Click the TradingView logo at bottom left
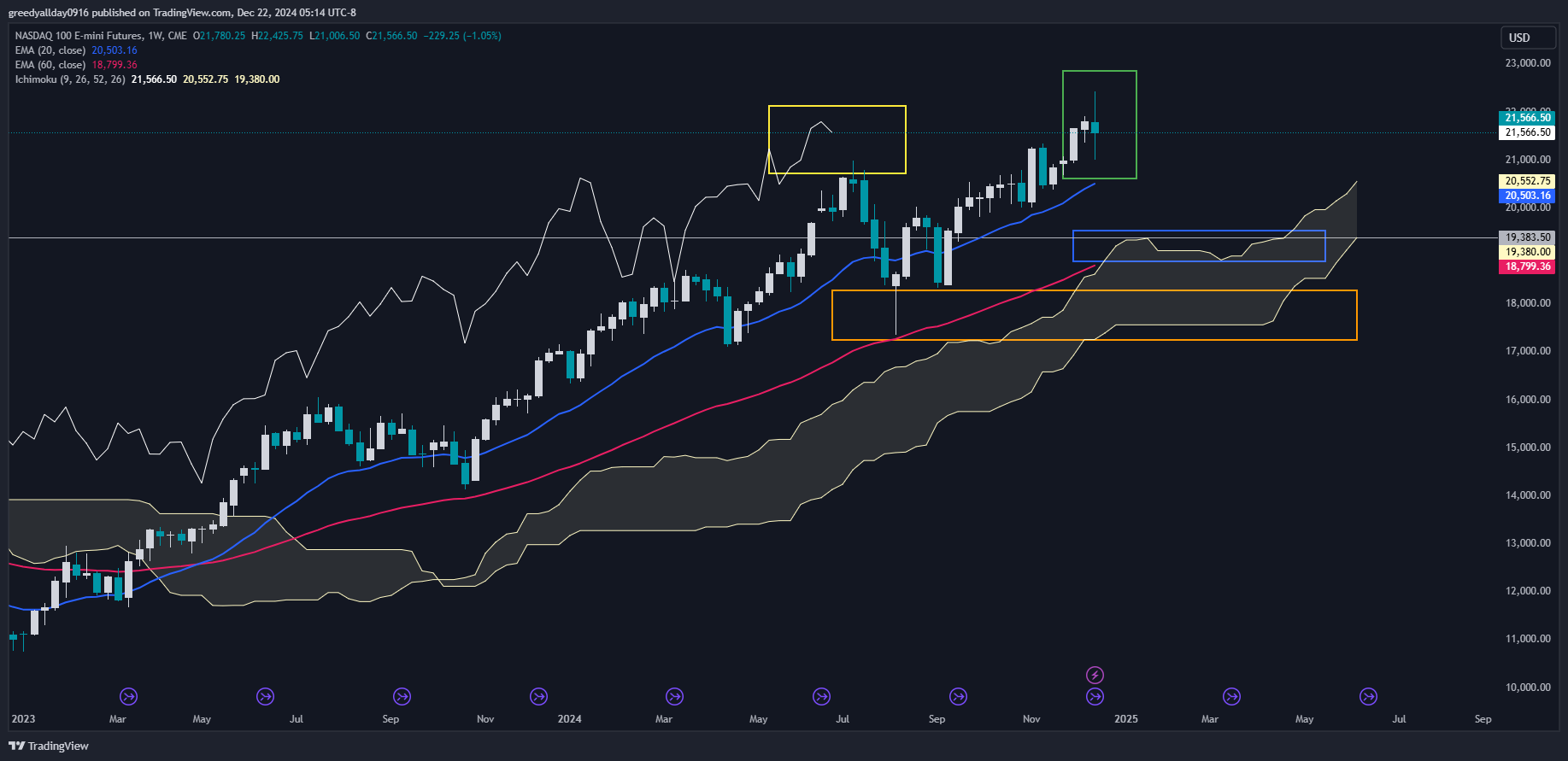 tap(49, 746)
